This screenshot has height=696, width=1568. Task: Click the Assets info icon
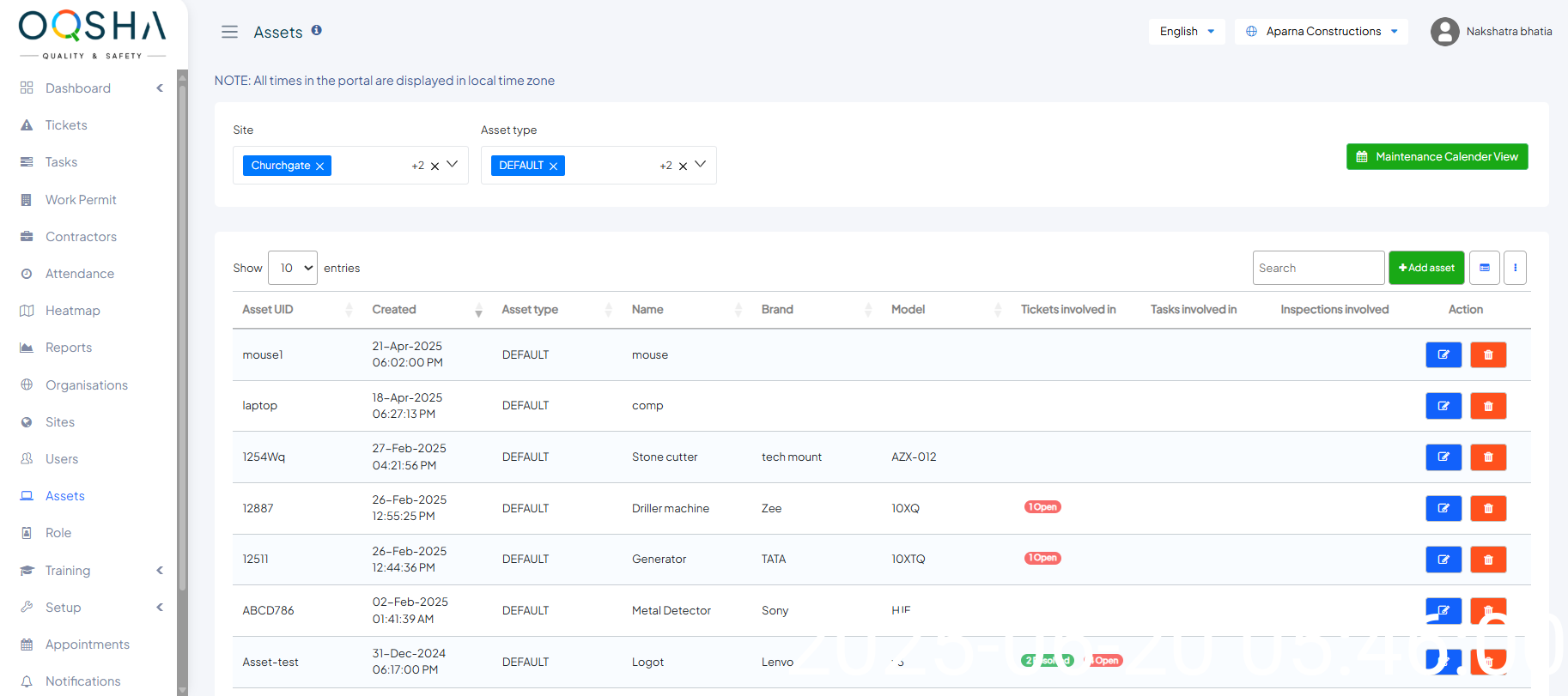(x=316, y=30)
